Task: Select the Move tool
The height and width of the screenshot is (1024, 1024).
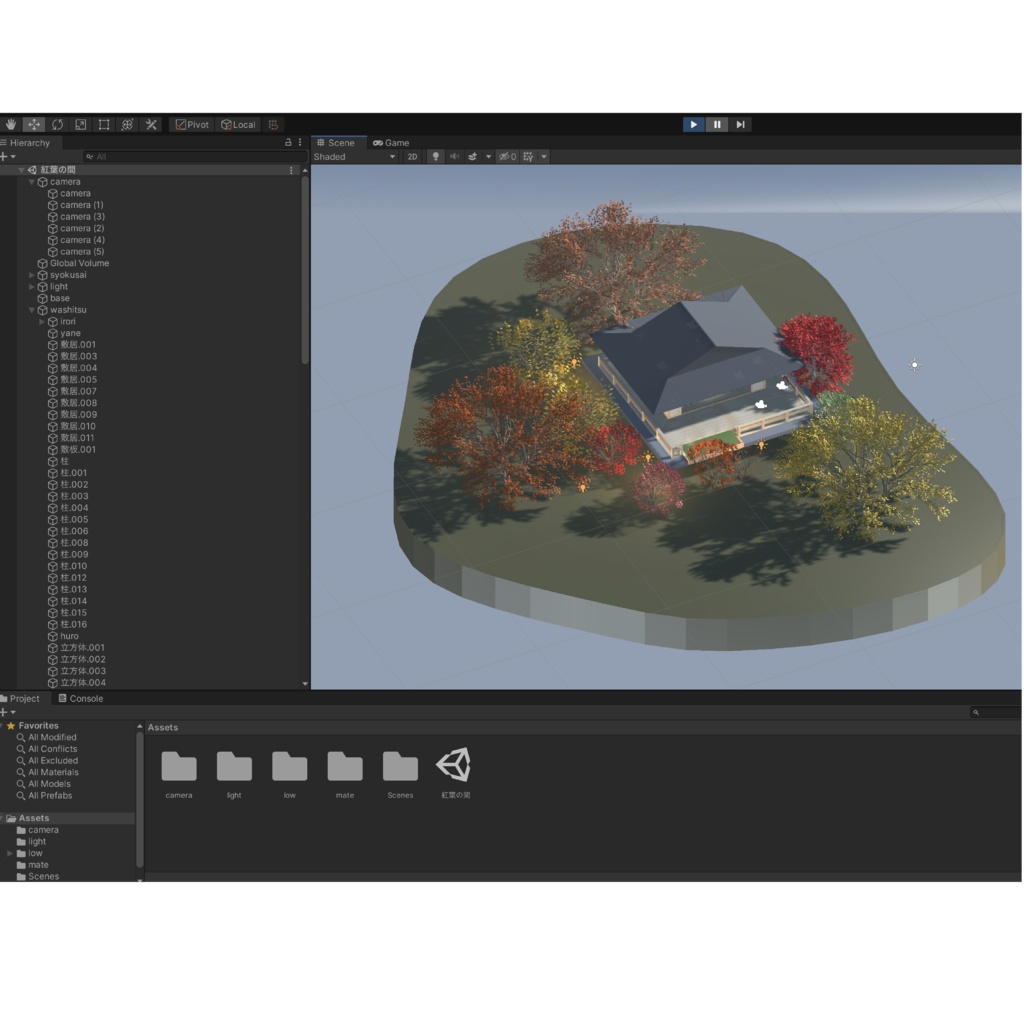Action: pyautogui.click(x=34, y=124)
